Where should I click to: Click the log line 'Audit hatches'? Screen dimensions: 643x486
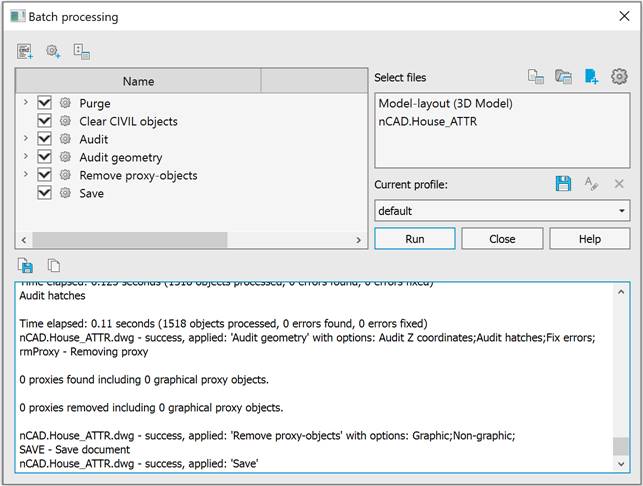(52, 296)
